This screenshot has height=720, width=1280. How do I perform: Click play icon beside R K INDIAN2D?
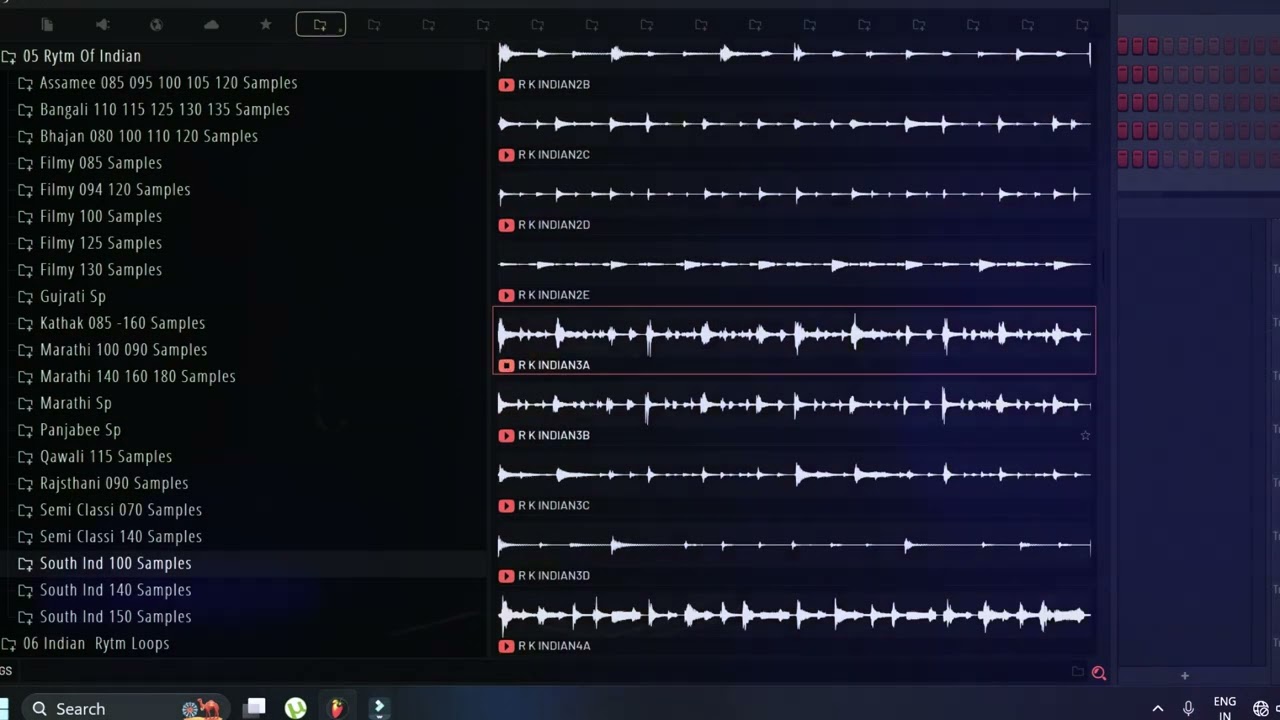pyautogui.click(x=506, y=225)
